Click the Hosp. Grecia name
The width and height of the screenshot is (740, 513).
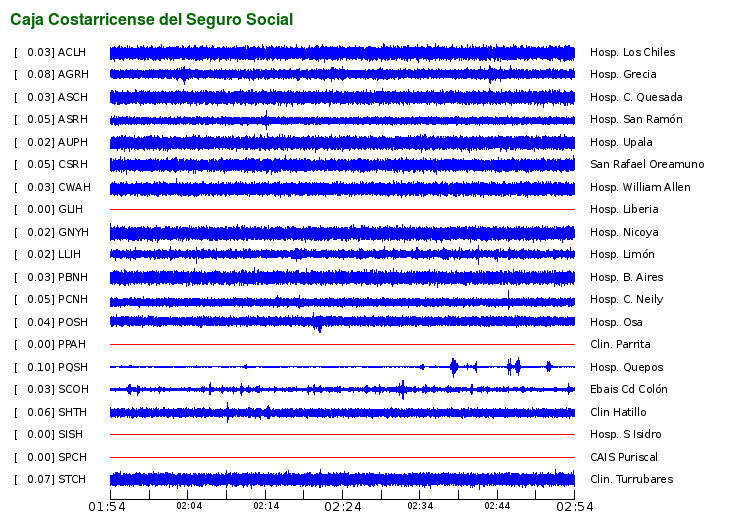tap(623, 74)
